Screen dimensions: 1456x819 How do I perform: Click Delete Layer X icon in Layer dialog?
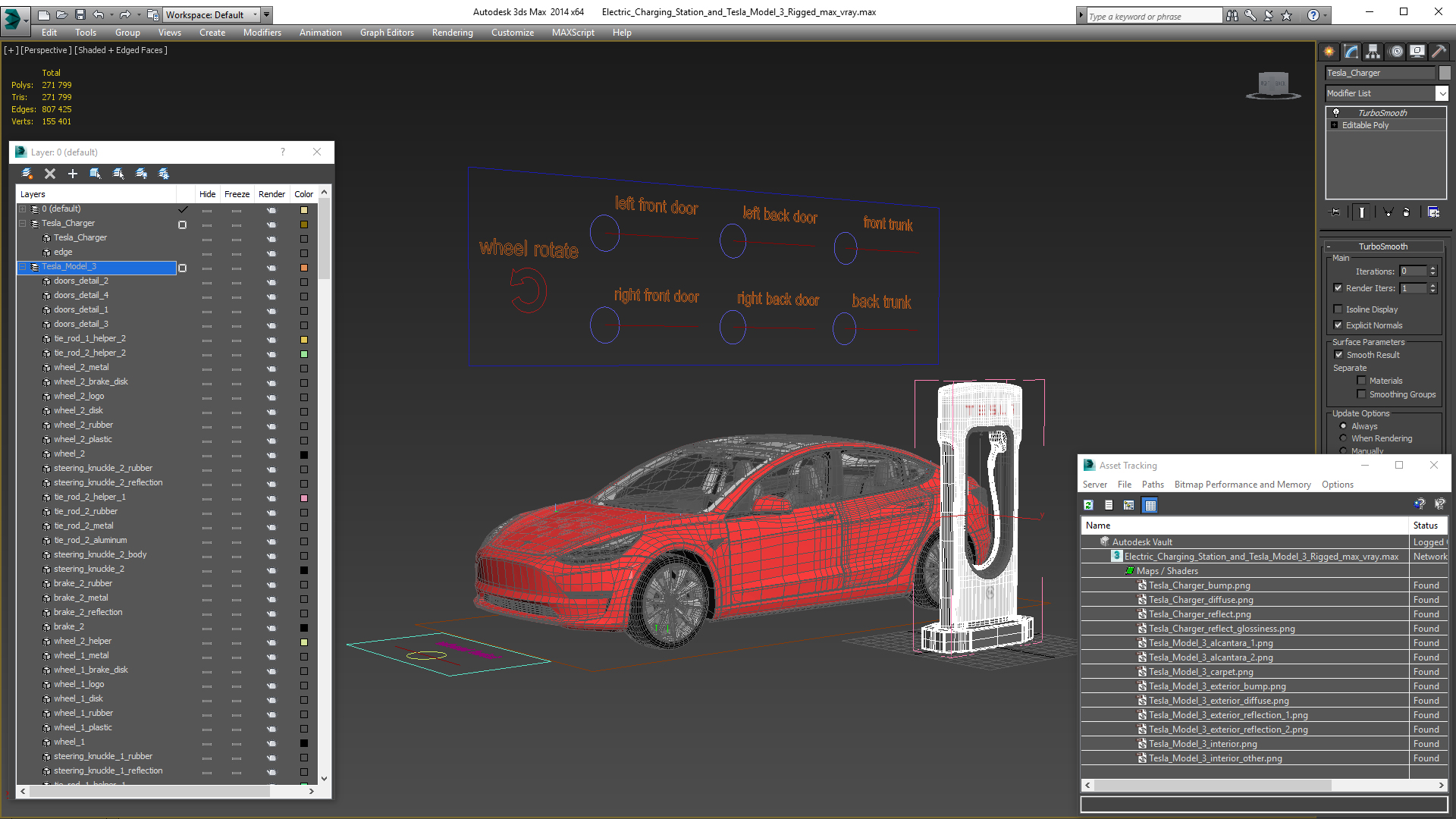50,174
